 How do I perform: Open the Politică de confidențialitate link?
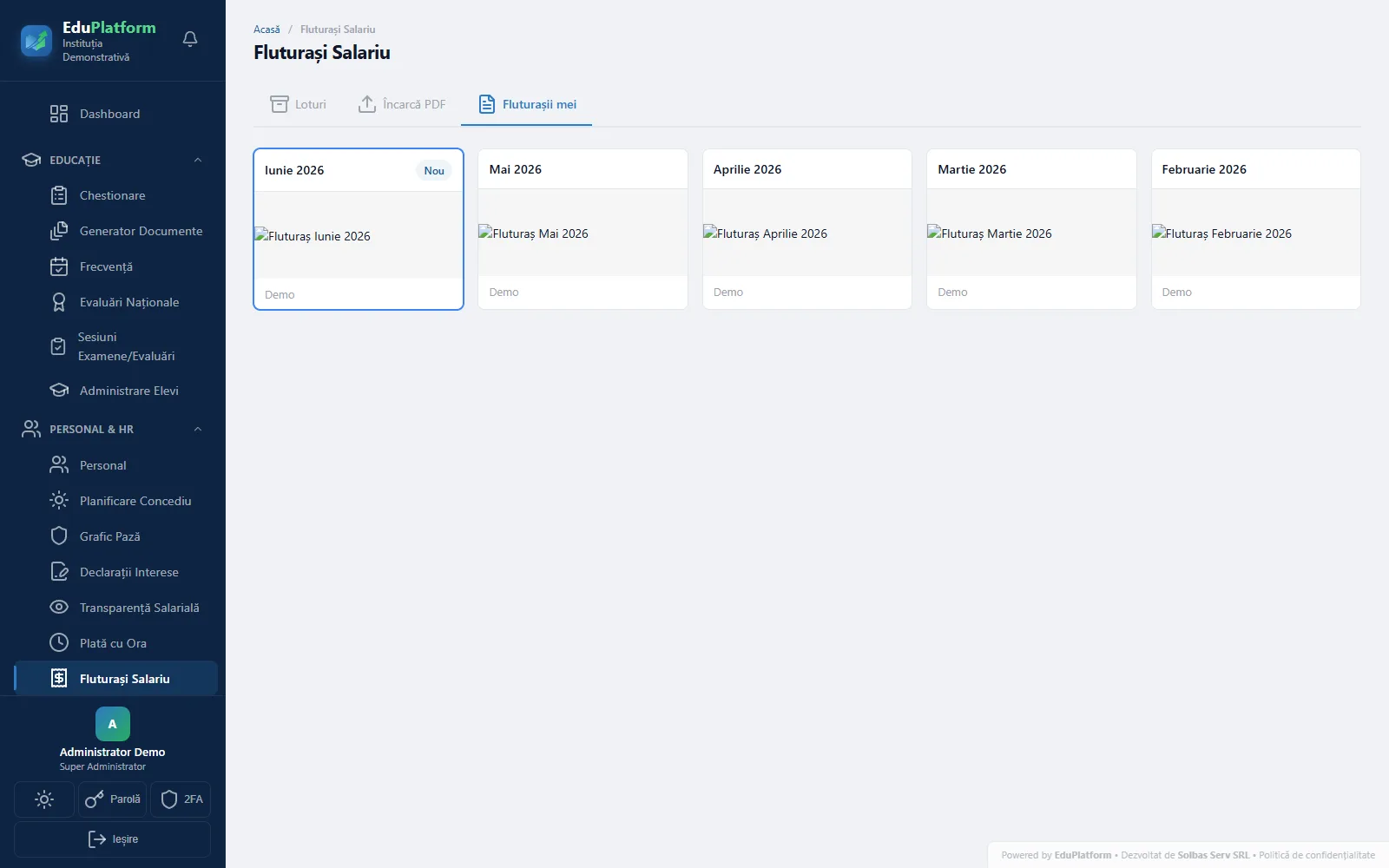1317,856
